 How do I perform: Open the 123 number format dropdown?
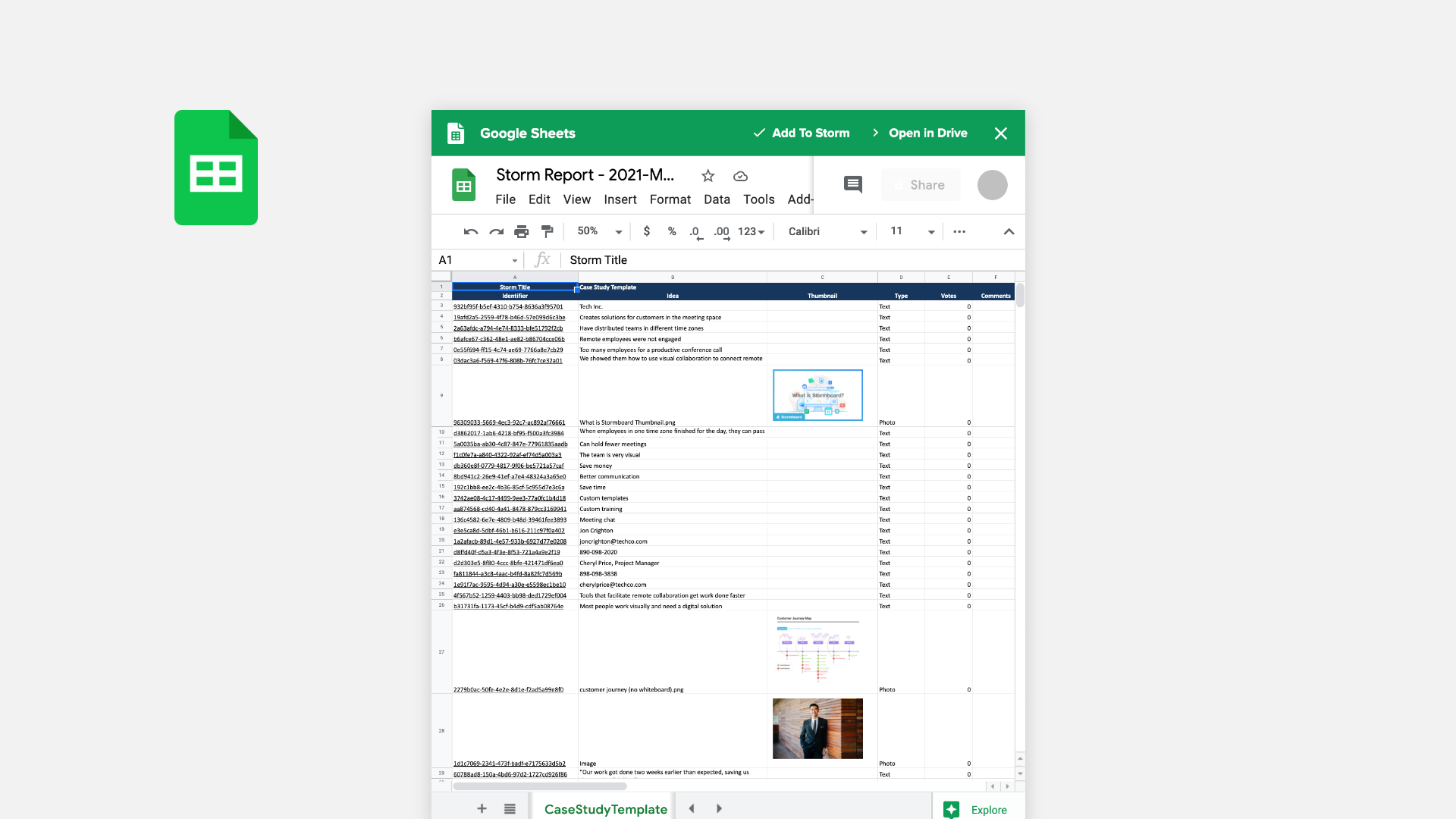click(x=752, y=232)
